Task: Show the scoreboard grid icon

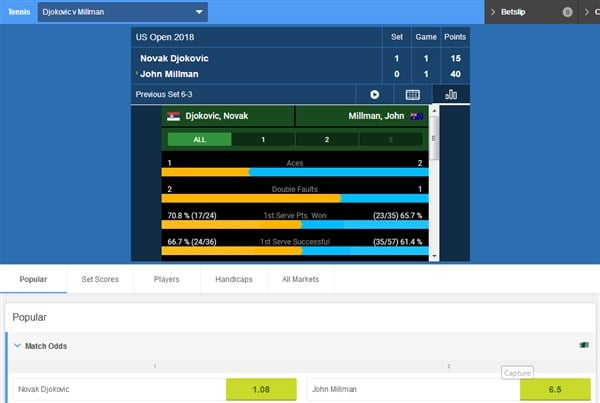Action: 412,95
